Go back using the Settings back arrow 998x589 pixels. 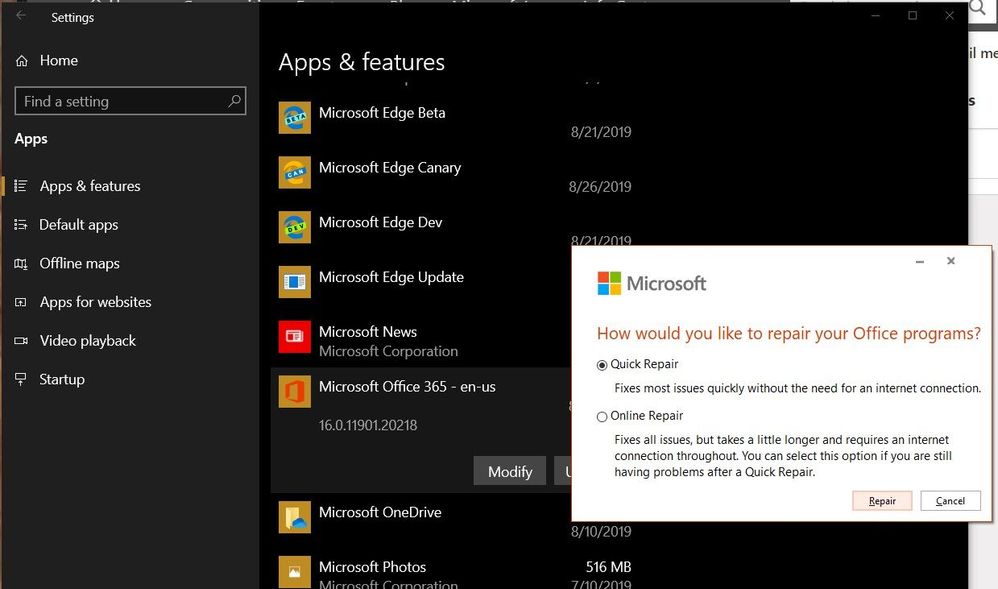21,16
